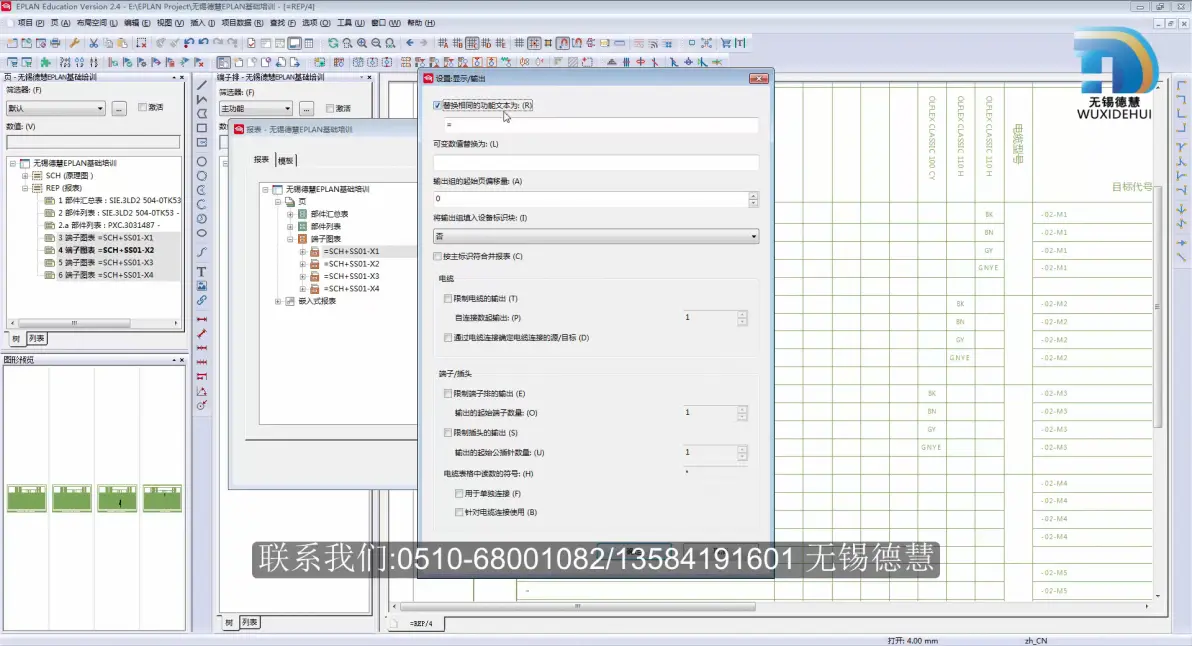This screenshot has width=1192, height=646.
Task: Select the Grid B toolbar icon
Action: [458, 43]
